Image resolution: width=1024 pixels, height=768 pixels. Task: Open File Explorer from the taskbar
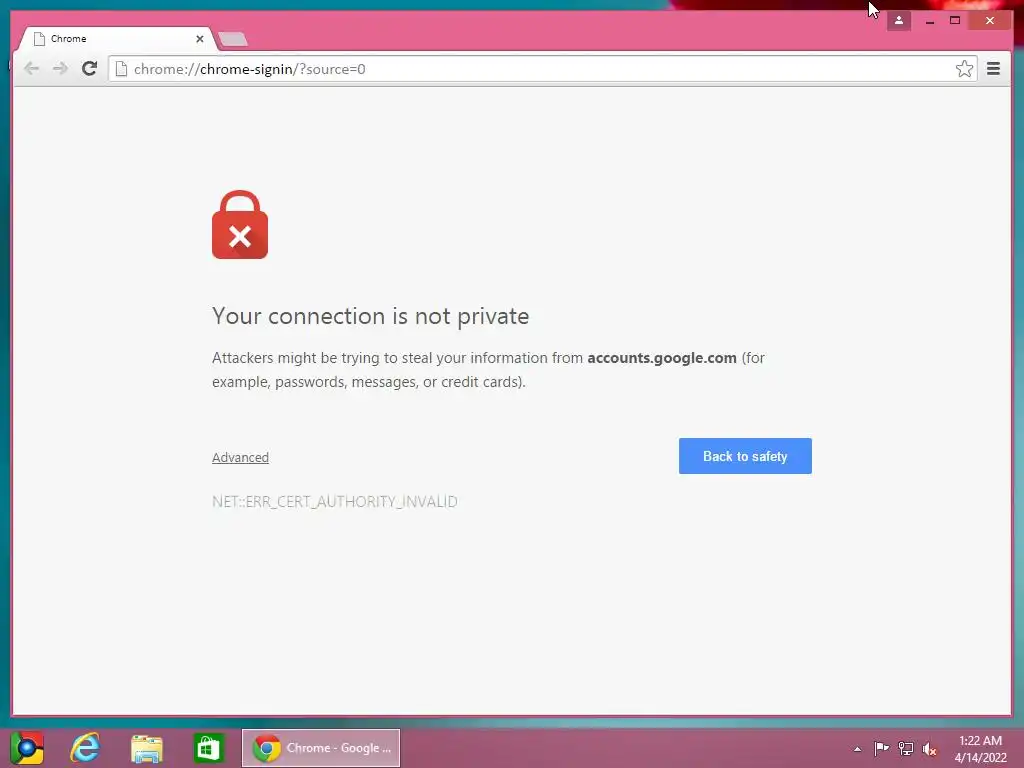147,748
